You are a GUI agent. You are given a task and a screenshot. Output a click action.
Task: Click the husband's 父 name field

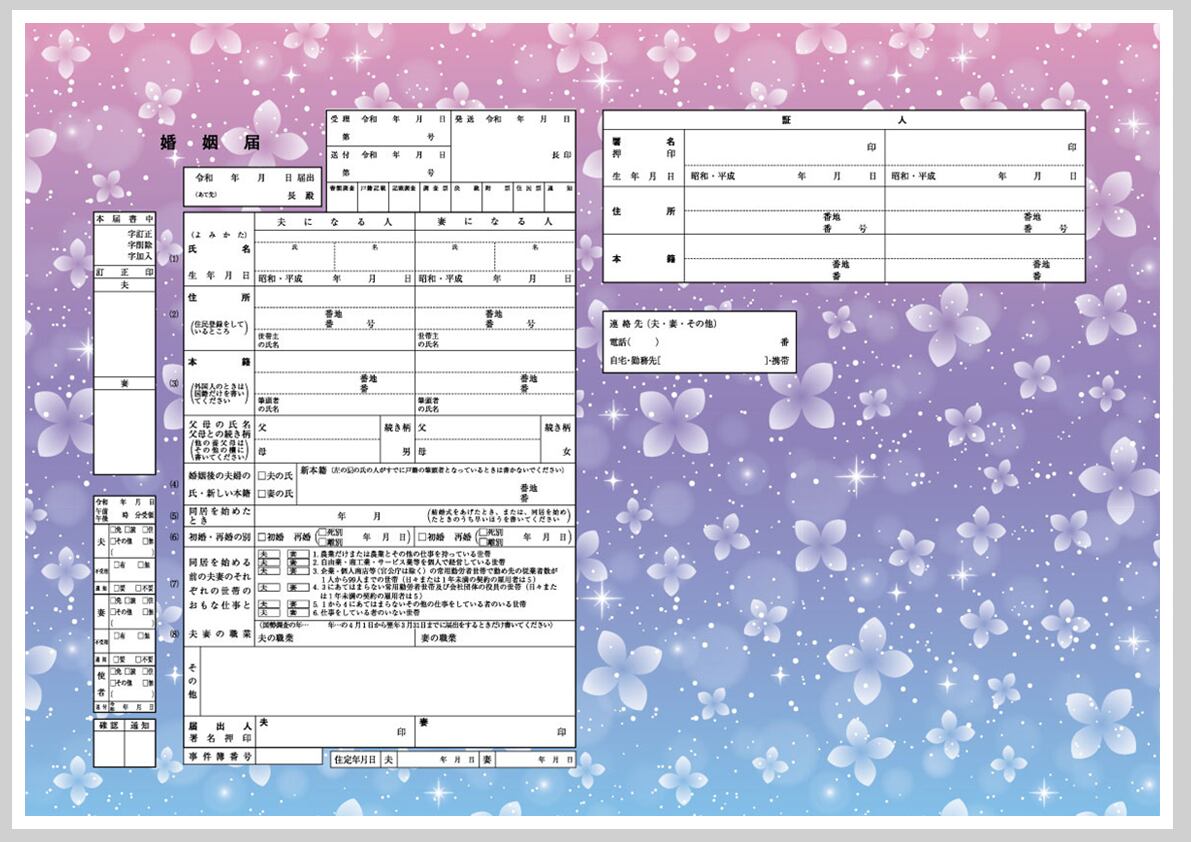pyautogui.click(x=317, y=427)
